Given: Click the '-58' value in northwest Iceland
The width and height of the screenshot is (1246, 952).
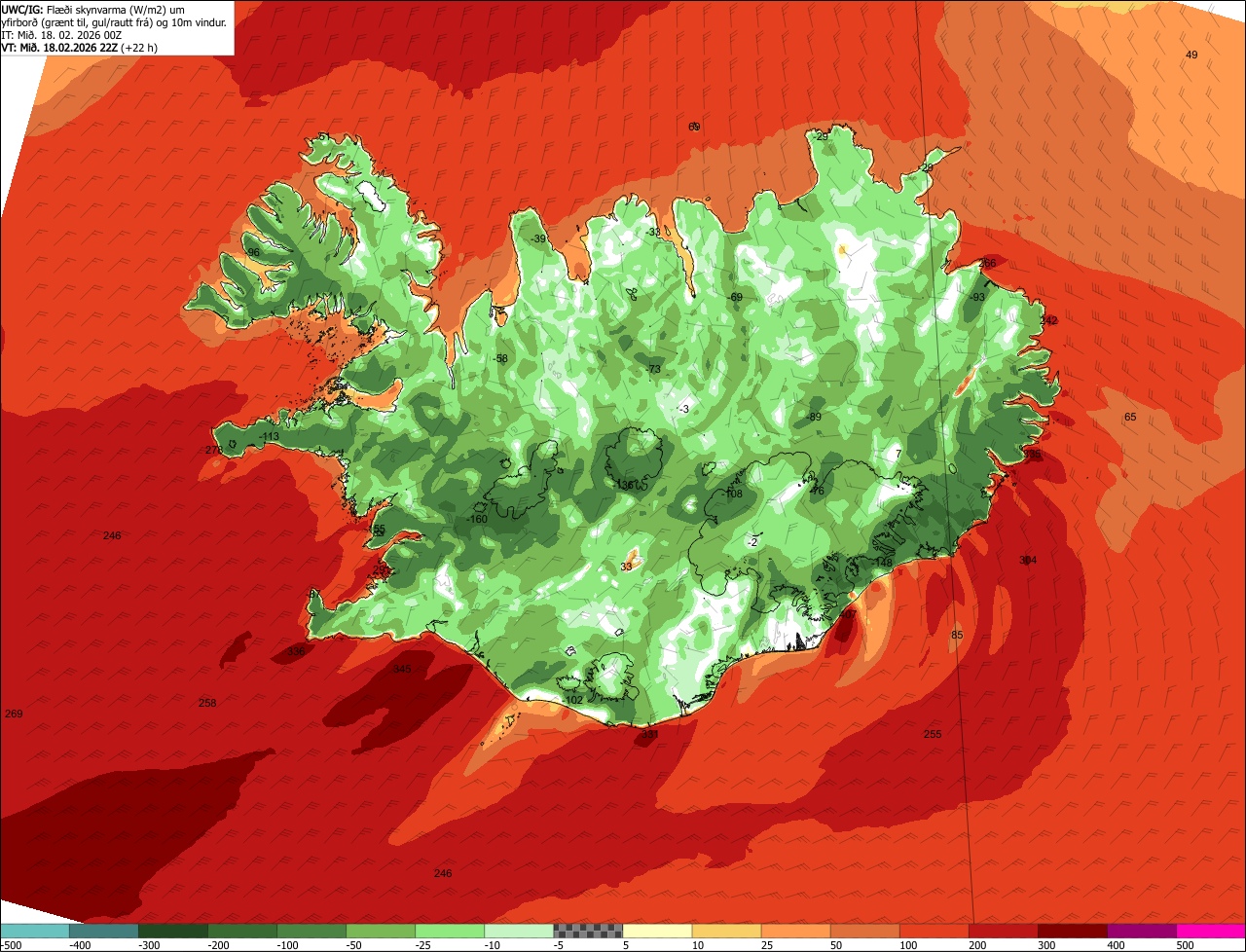Looking at the screenshot, I should [x=500, y=359].
